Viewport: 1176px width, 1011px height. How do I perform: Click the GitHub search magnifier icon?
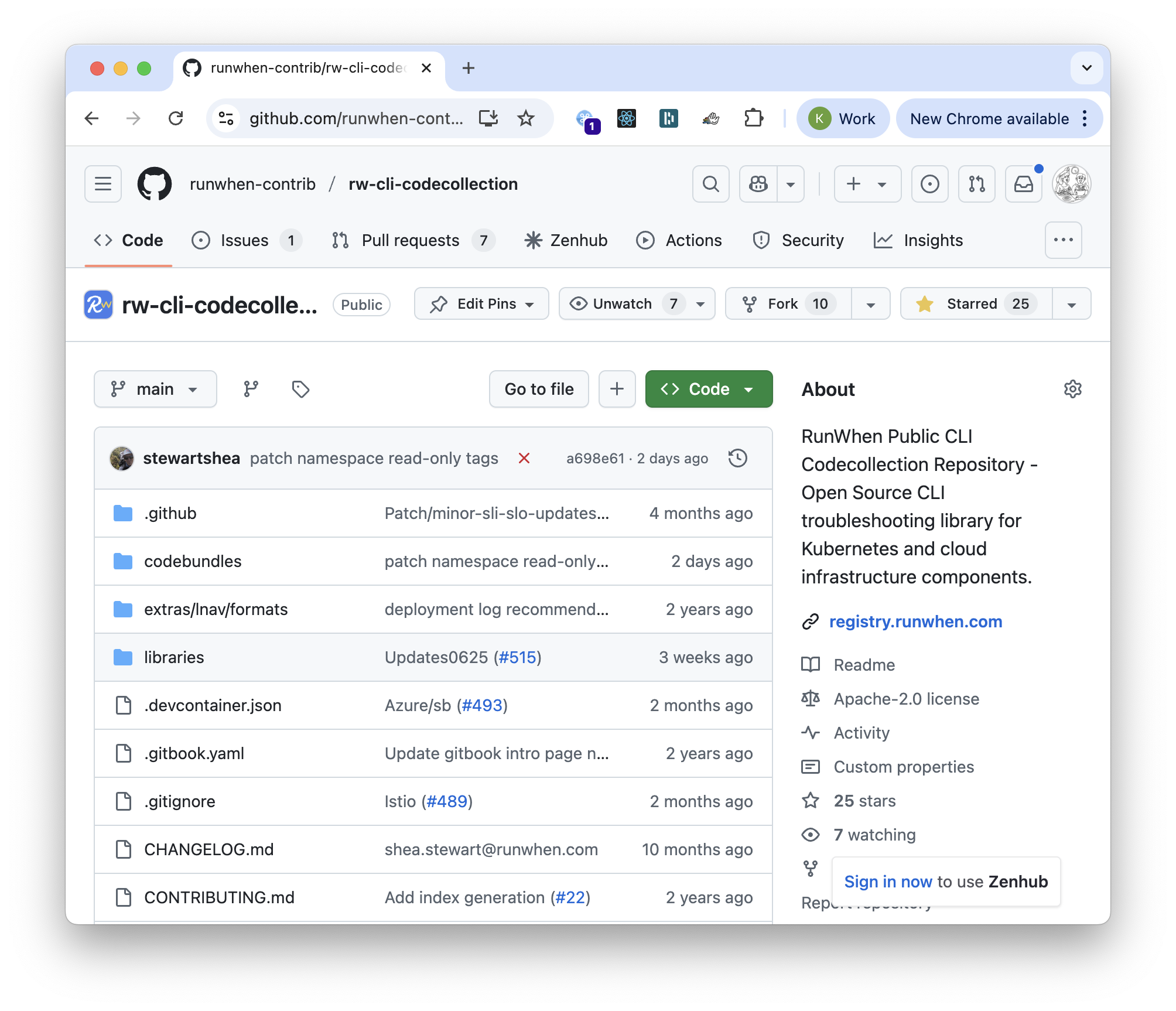pyautogui.click(x=710, y=184)
